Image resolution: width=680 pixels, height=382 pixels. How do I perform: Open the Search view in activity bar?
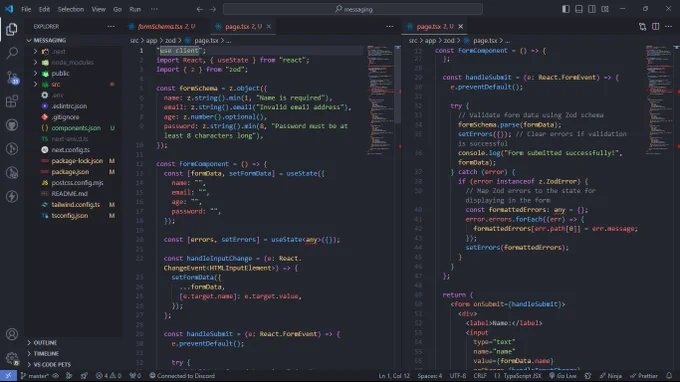(x=12, y=53)
